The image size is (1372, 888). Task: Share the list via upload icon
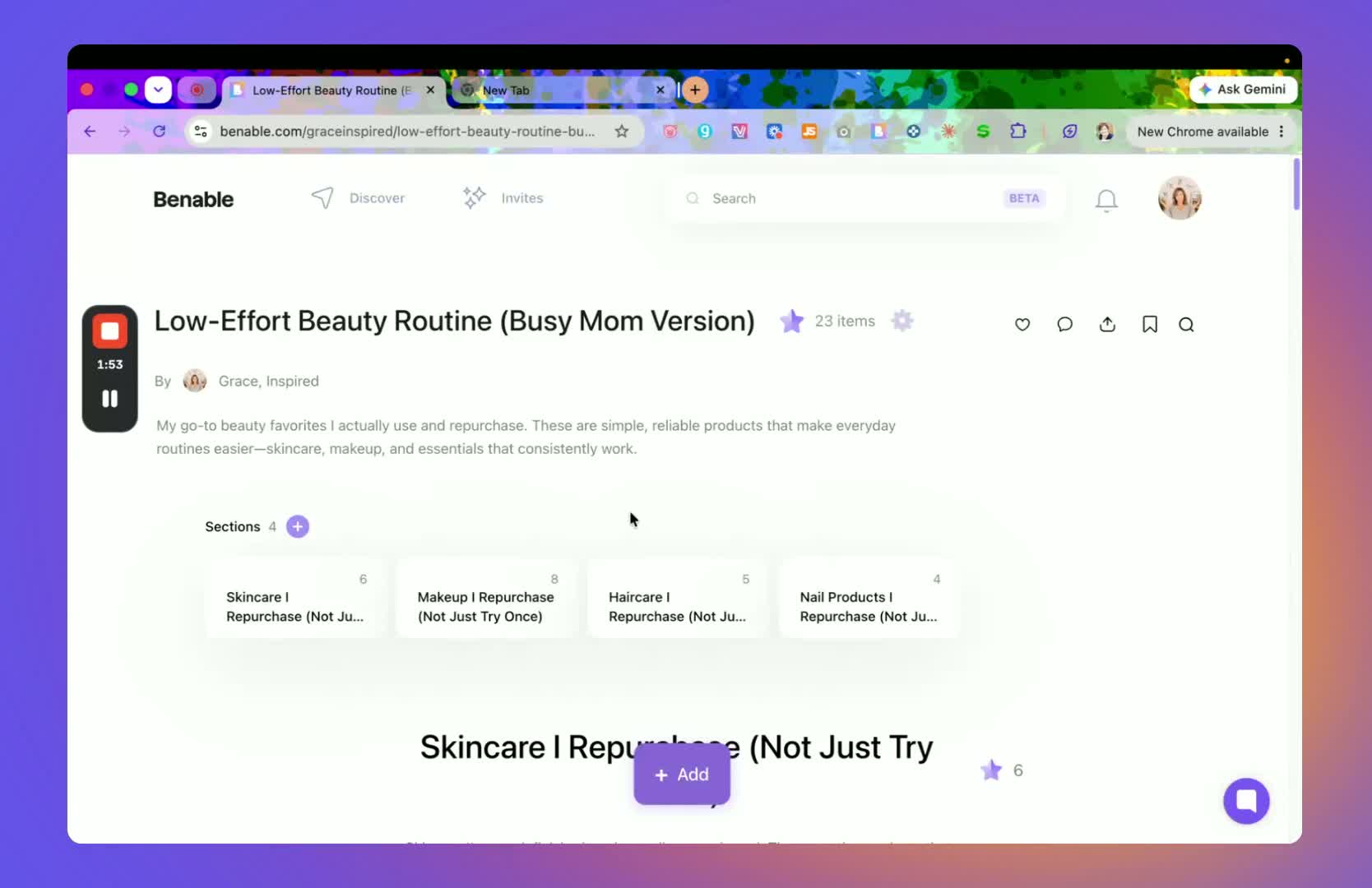[1107, 324]
